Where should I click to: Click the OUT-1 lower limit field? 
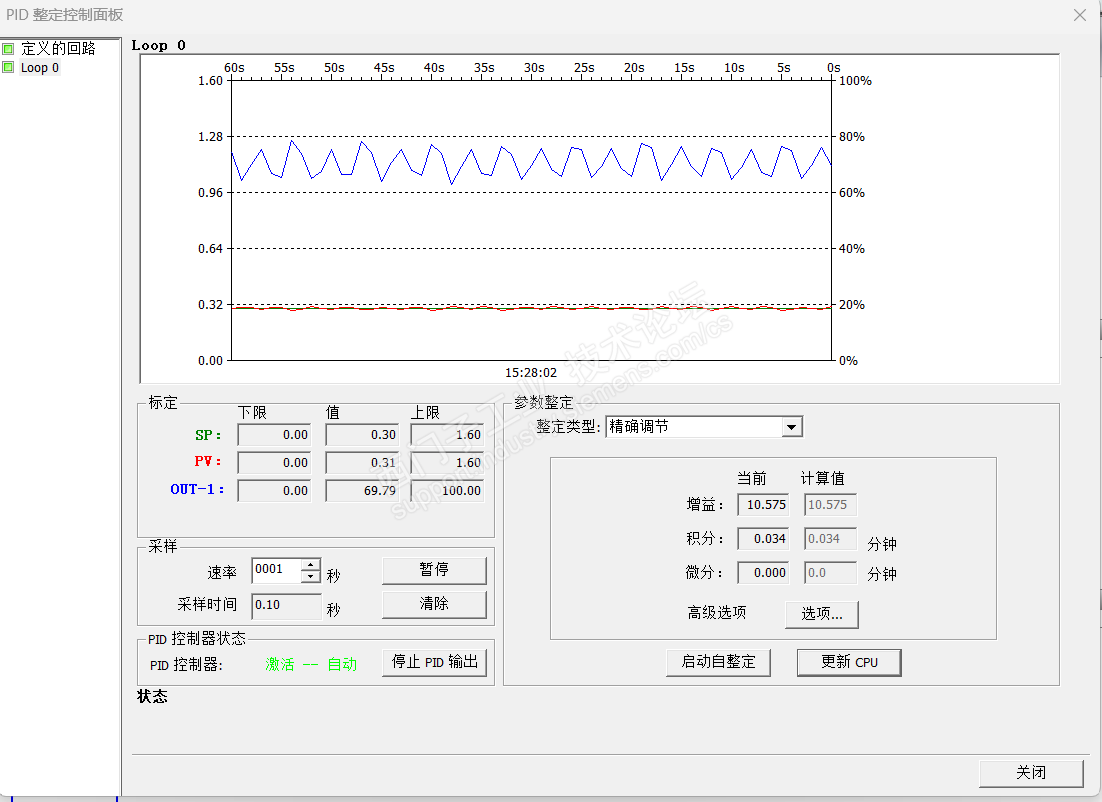[274, 491]
